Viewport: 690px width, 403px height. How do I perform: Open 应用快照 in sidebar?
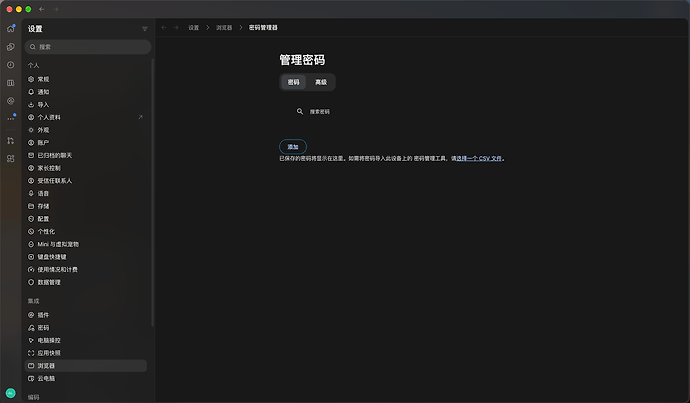click(x=86, y=353)
